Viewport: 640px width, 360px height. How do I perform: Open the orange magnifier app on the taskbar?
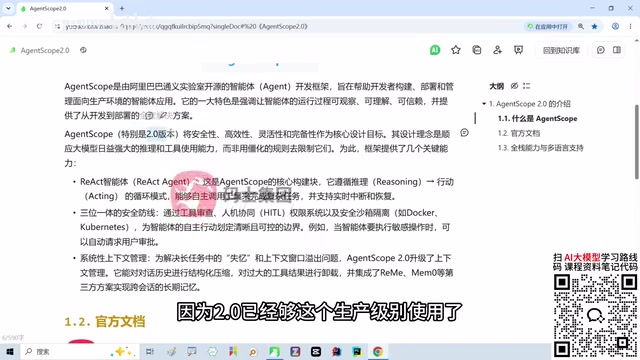(x=253, y=352)
